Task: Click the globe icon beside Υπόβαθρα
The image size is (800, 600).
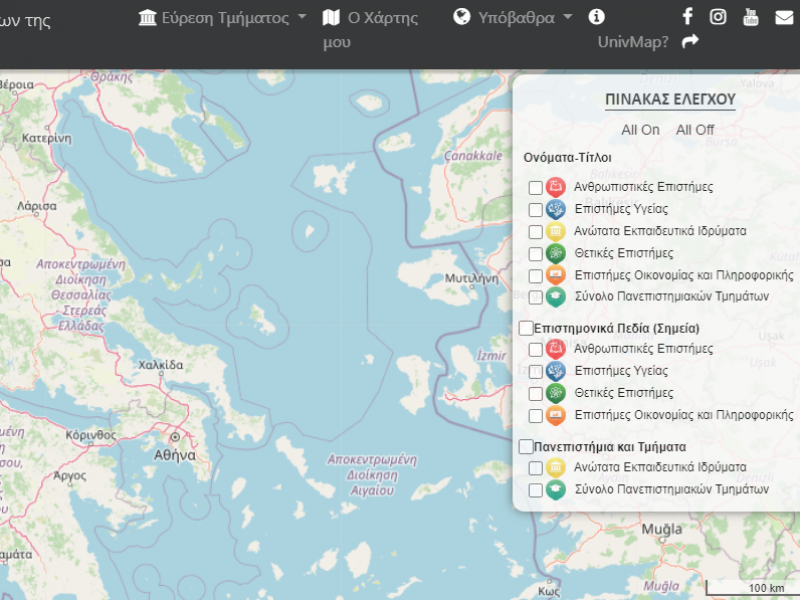Action: pos(462,17)
